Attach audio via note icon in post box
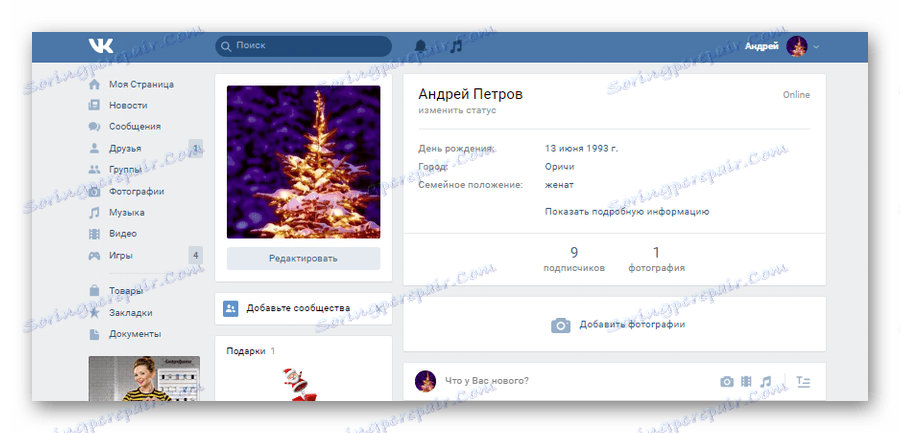The width and height of the screenshot is (900, 433). 765,381
